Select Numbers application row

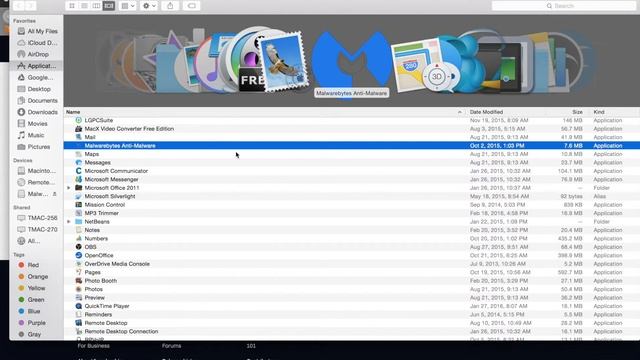(x=351, y=238)
